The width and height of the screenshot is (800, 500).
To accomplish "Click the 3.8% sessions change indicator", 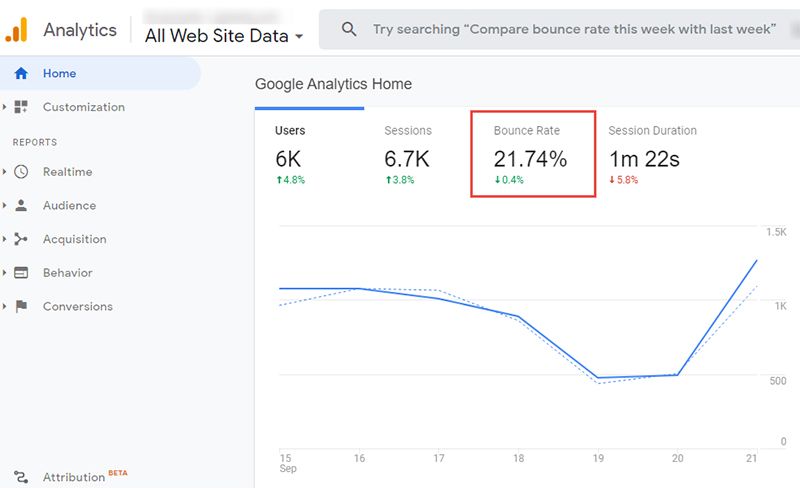I will click(x=400, y=180).
